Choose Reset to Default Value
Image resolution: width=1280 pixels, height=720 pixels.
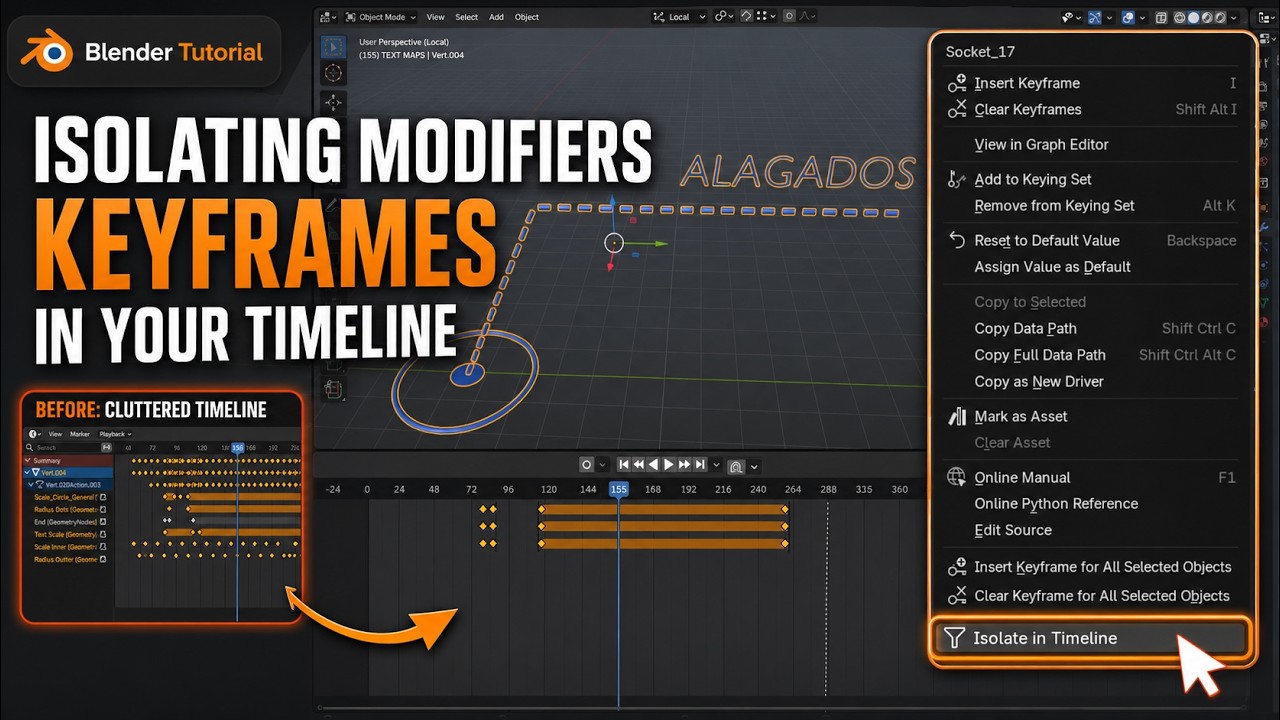(x=1047, y=240)
